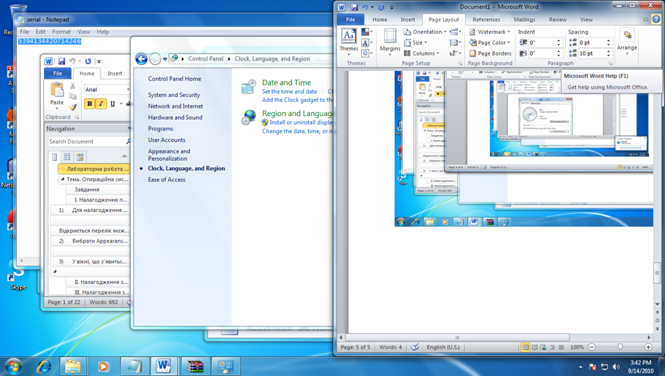Open the Size dropdown in Page Setup
This screenshot has width=666, height=377.
[415, 42]
